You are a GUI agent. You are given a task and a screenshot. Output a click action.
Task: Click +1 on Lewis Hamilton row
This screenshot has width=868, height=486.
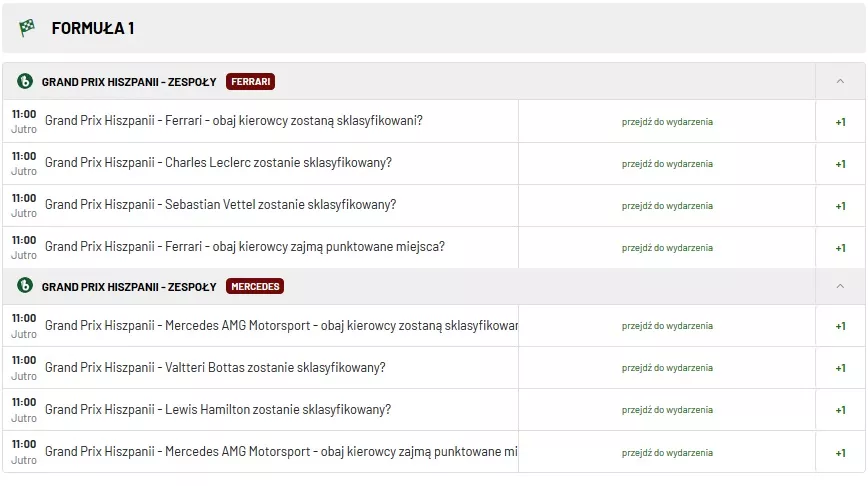pyautogui.click(x=840, y=411)
